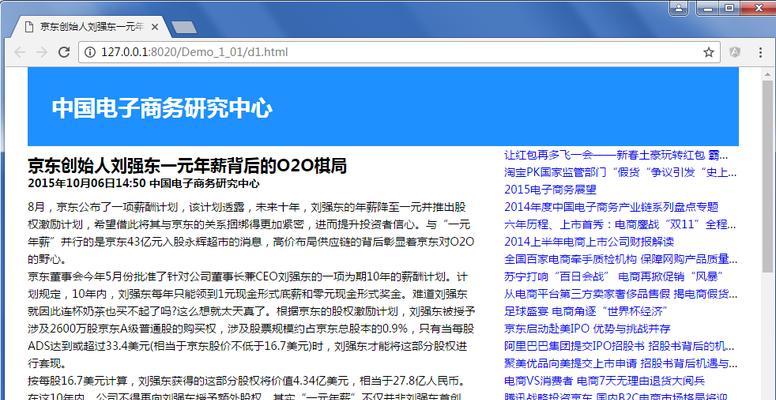Open link 苏宁打响“百日会战”
This screenshot has height=400, width=776.
pos(614,276)
